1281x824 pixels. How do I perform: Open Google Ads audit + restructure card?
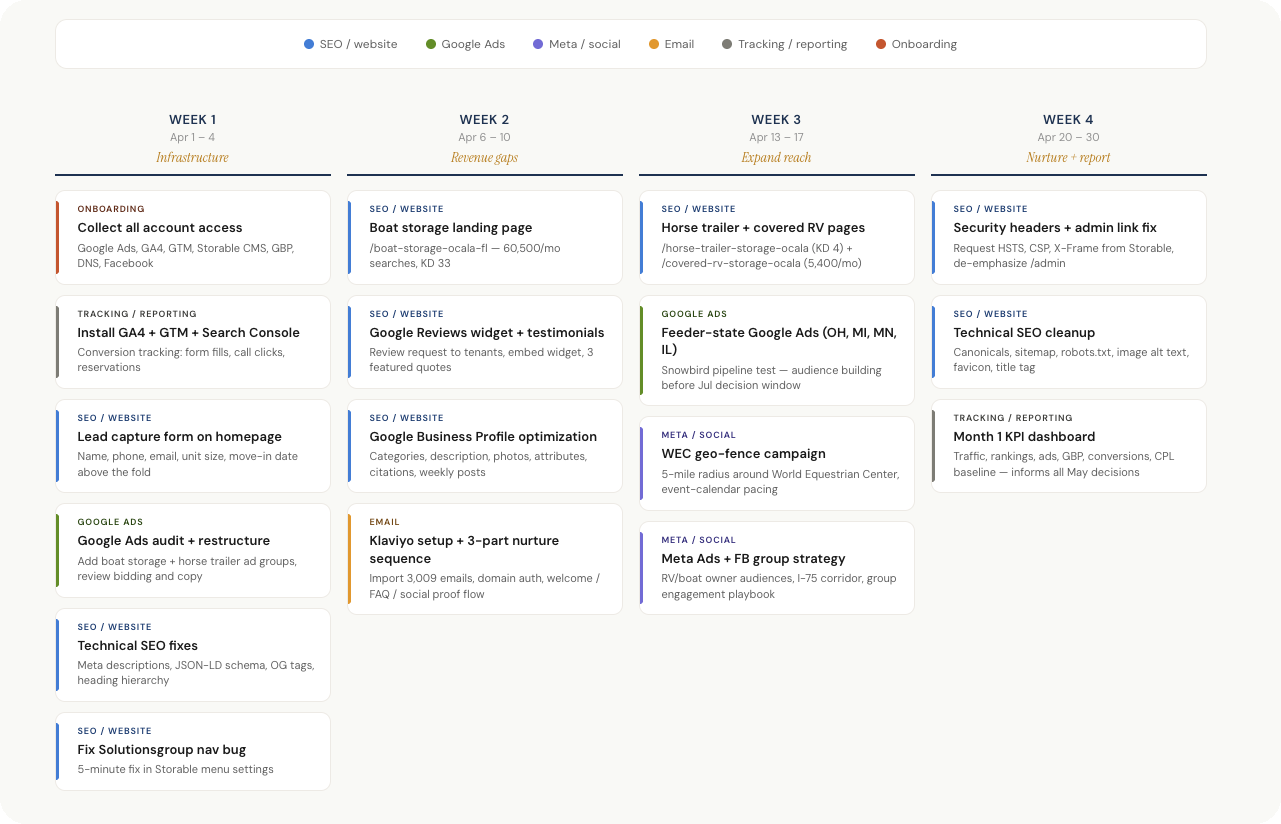(x=193, y=550)
